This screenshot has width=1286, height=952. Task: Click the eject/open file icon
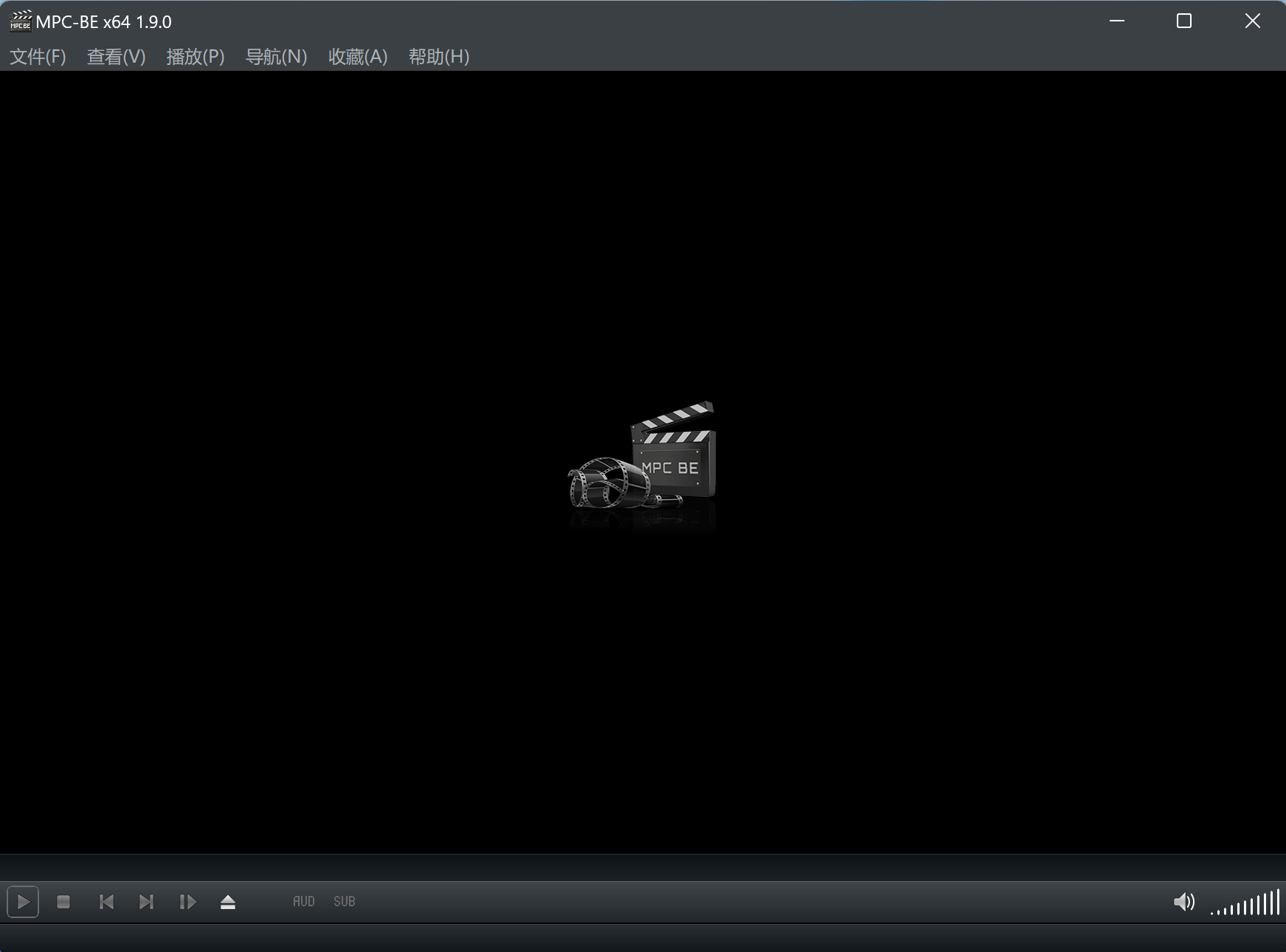click(x=228, y=902)
